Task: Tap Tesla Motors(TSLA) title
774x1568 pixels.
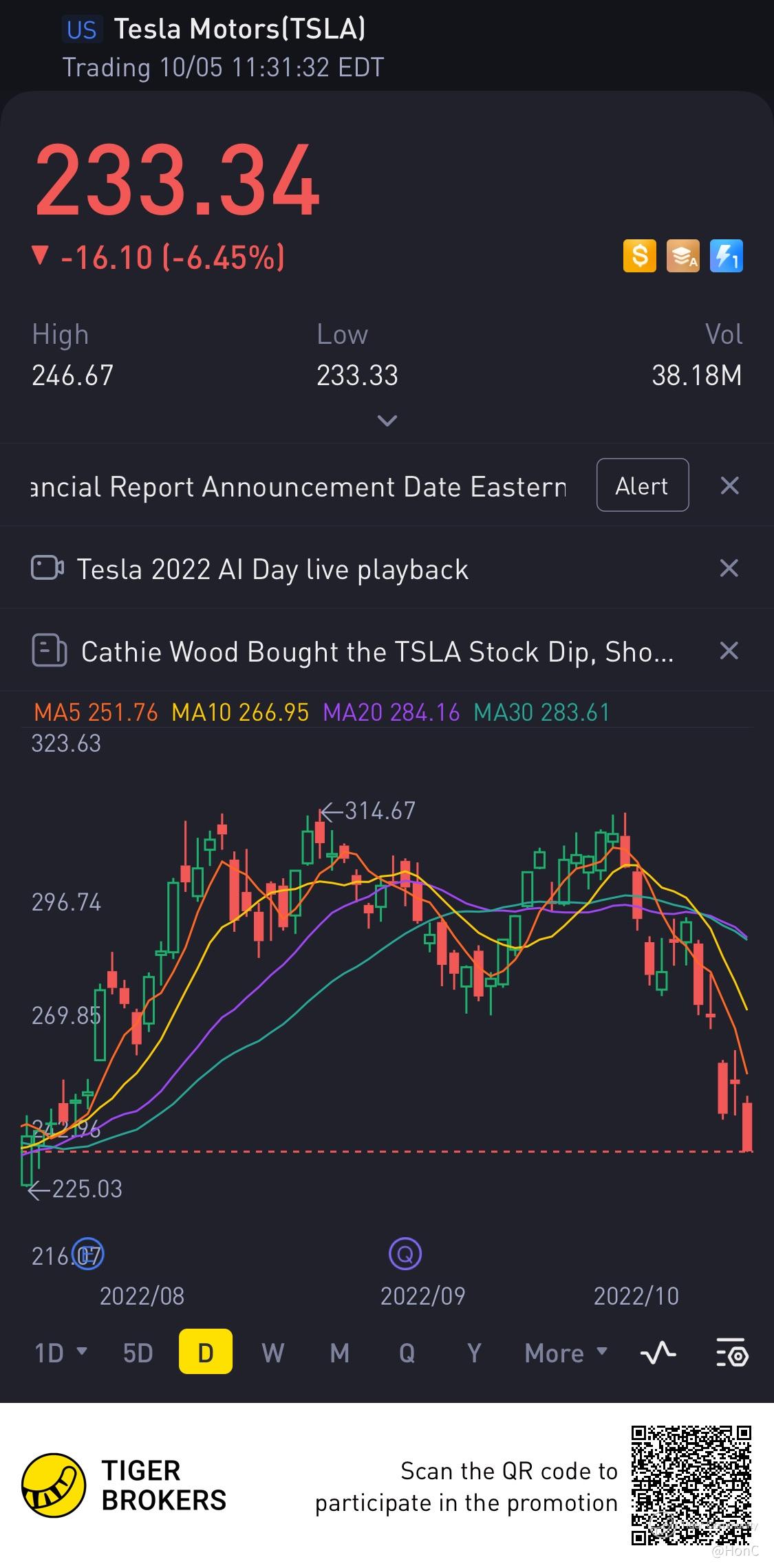Action: [239, 29]
